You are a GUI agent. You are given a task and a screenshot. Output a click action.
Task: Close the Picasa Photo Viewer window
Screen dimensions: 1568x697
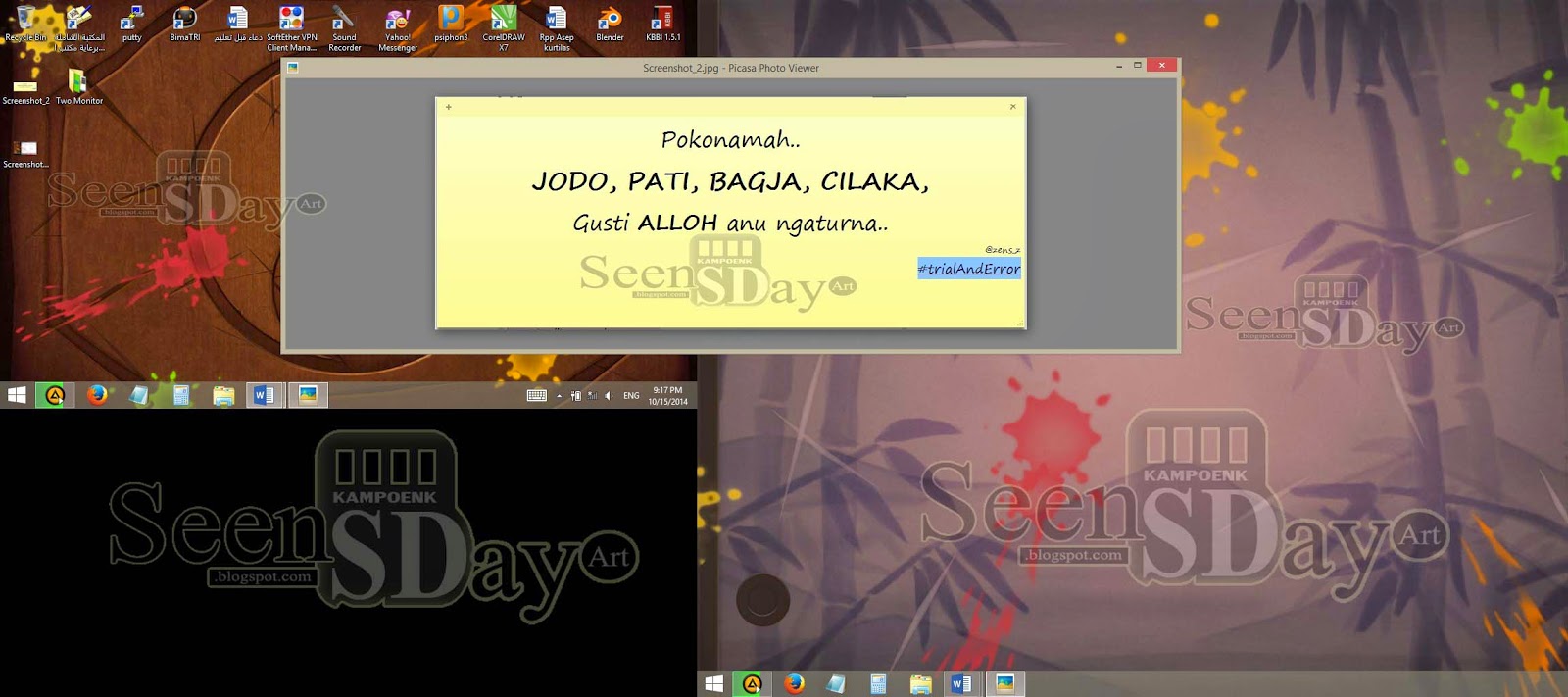(x=1161, y=66)
